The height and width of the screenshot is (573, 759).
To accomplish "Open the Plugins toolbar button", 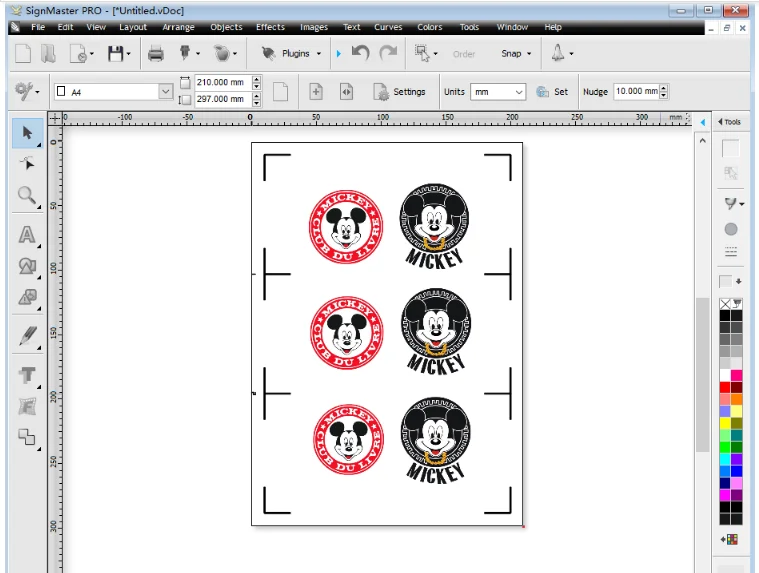I will (x=290, y=53).
